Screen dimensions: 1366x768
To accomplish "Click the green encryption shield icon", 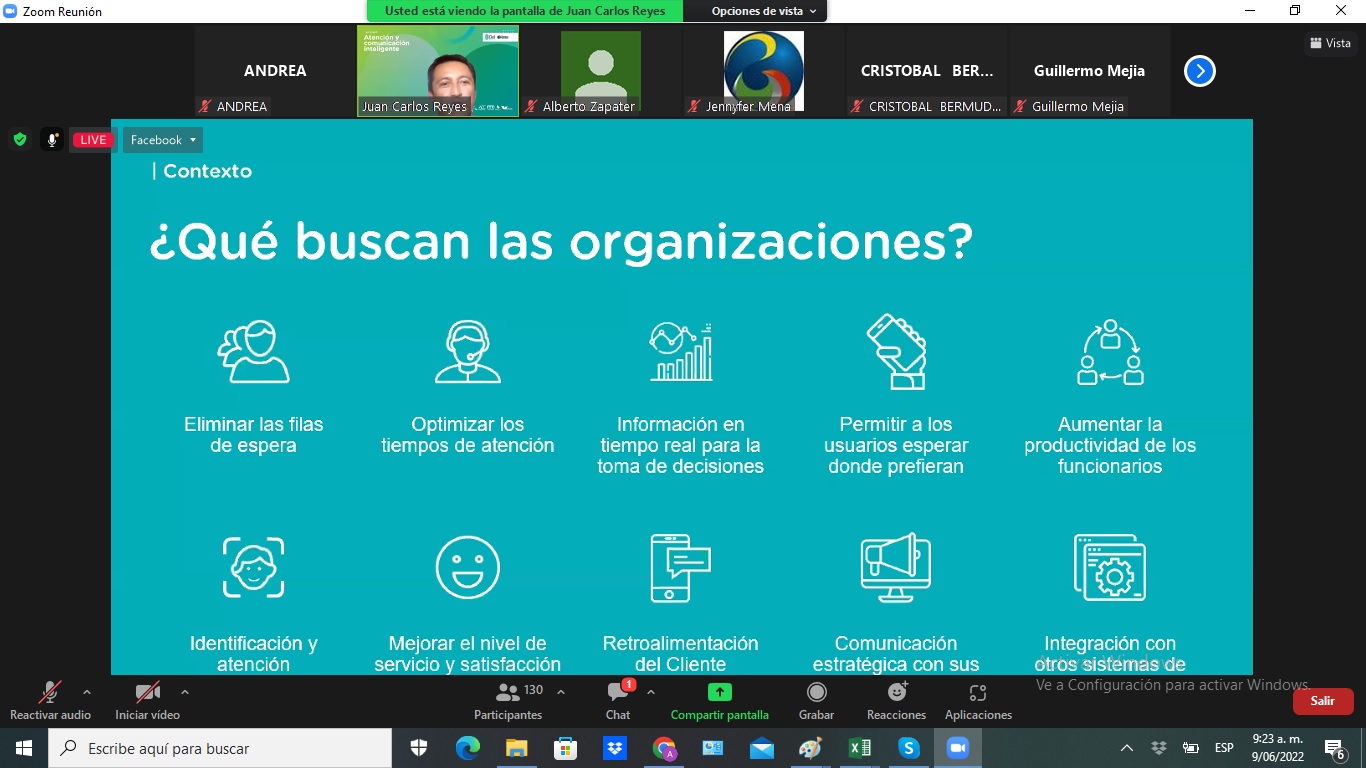I will pos(20,140).
